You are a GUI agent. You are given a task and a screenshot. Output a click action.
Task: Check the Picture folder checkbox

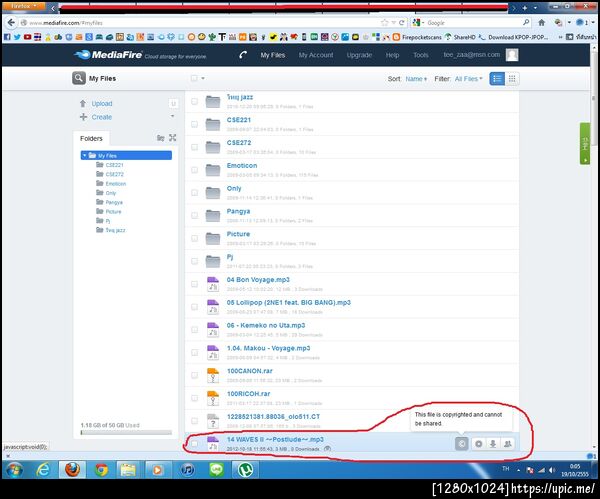point(194,238)
